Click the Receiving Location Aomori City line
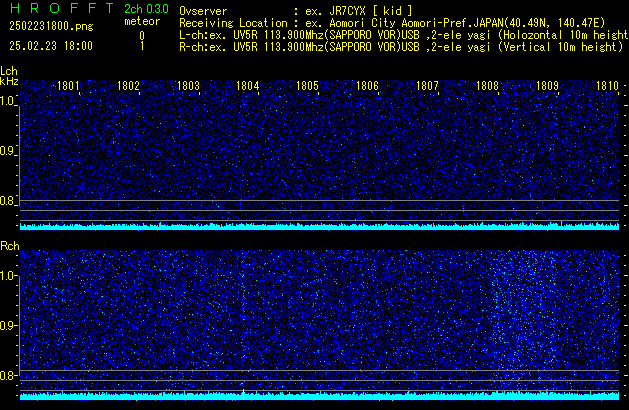Screen dimensions: 629x410 pos(392,23)
